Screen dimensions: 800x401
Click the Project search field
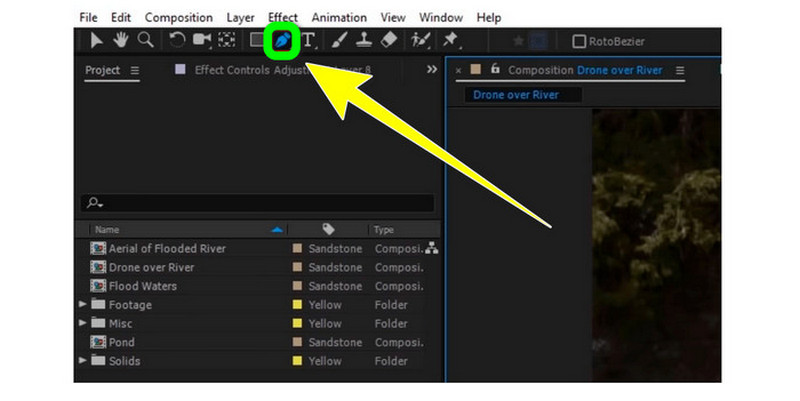tap(258, 203)
